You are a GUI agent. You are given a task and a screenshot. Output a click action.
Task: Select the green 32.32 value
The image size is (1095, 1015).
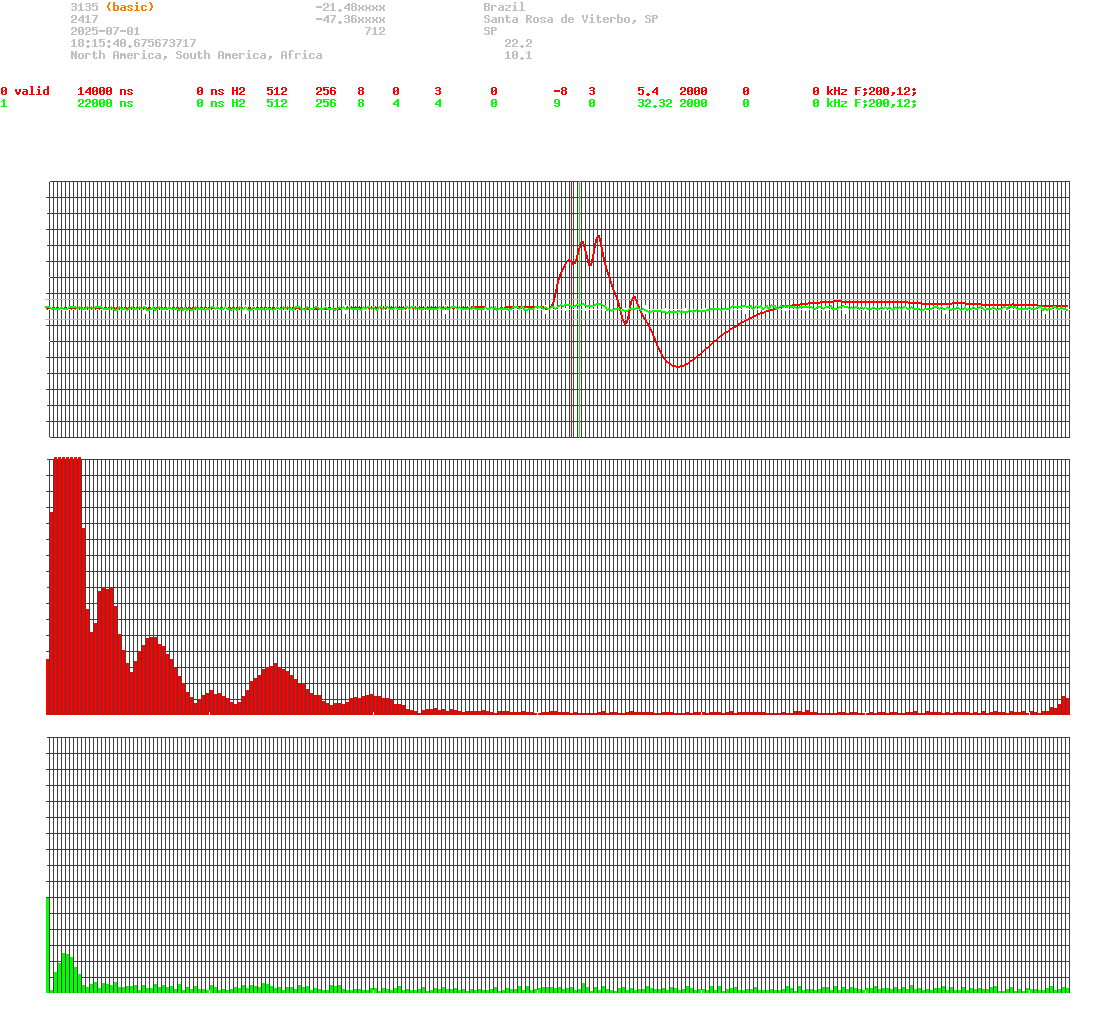coord(655,103)
